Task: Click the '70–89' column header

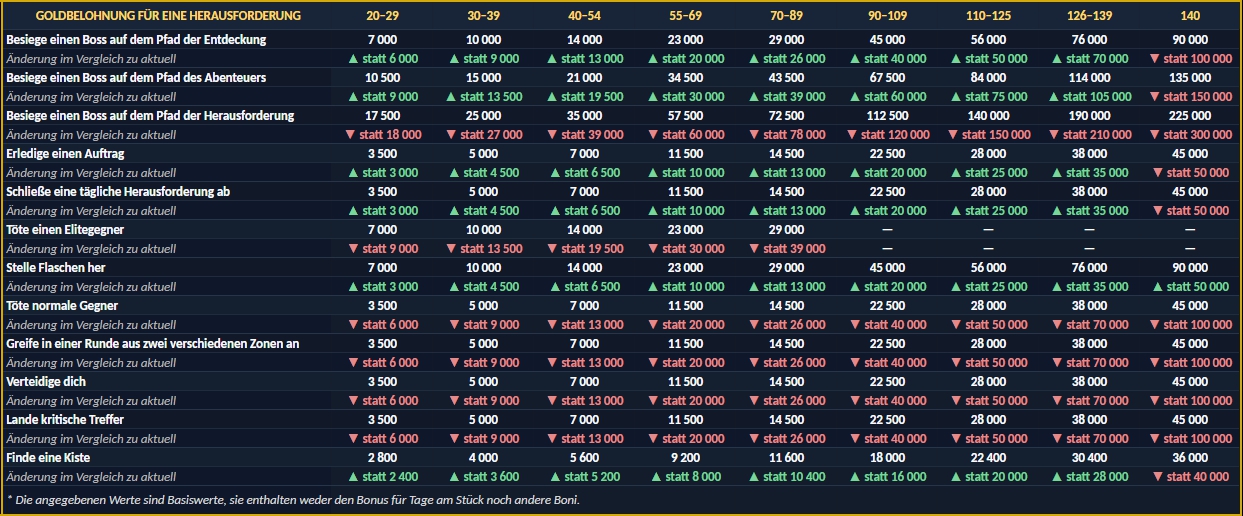Action: click(x=786, y=17)
